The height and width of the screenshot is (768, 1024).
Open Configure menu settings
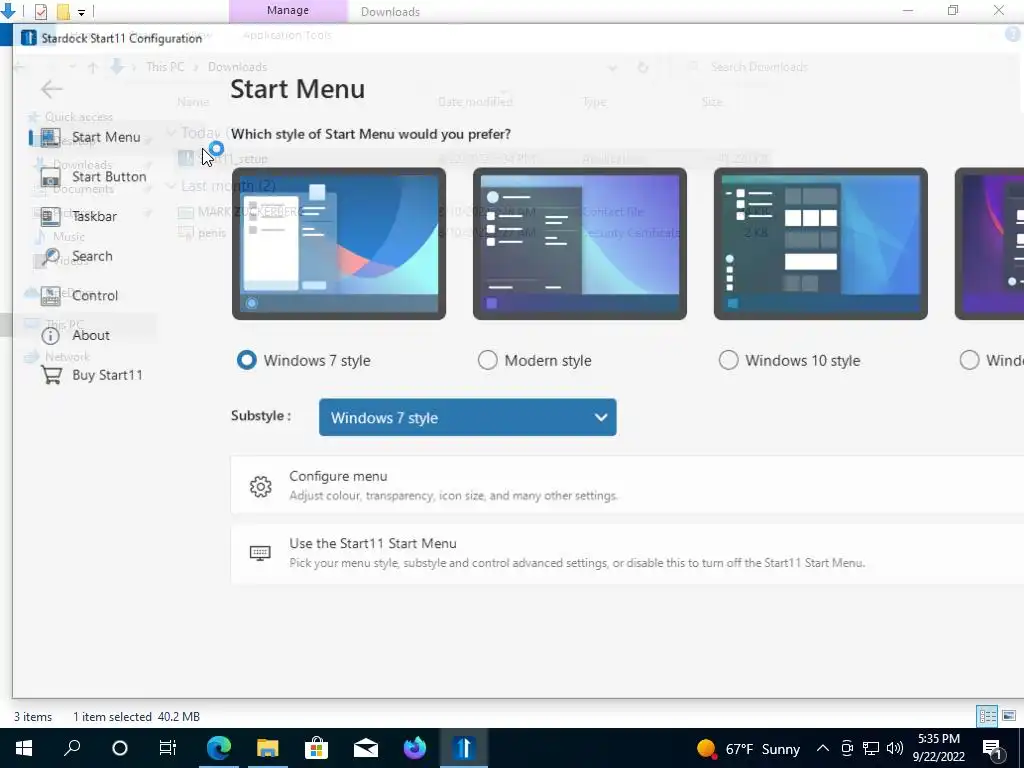(x=627, y=485)
